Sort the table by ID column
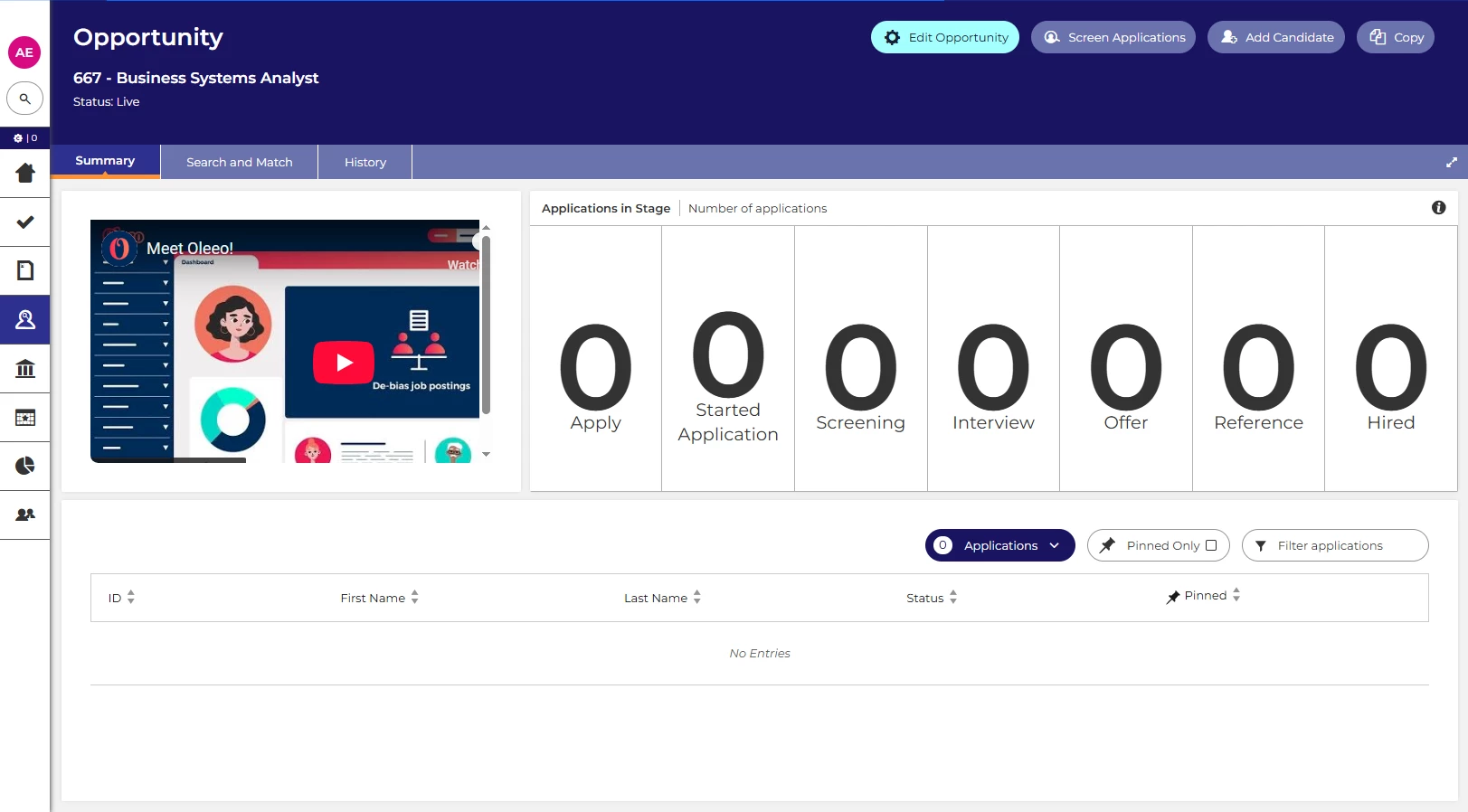 pos(121,598)
